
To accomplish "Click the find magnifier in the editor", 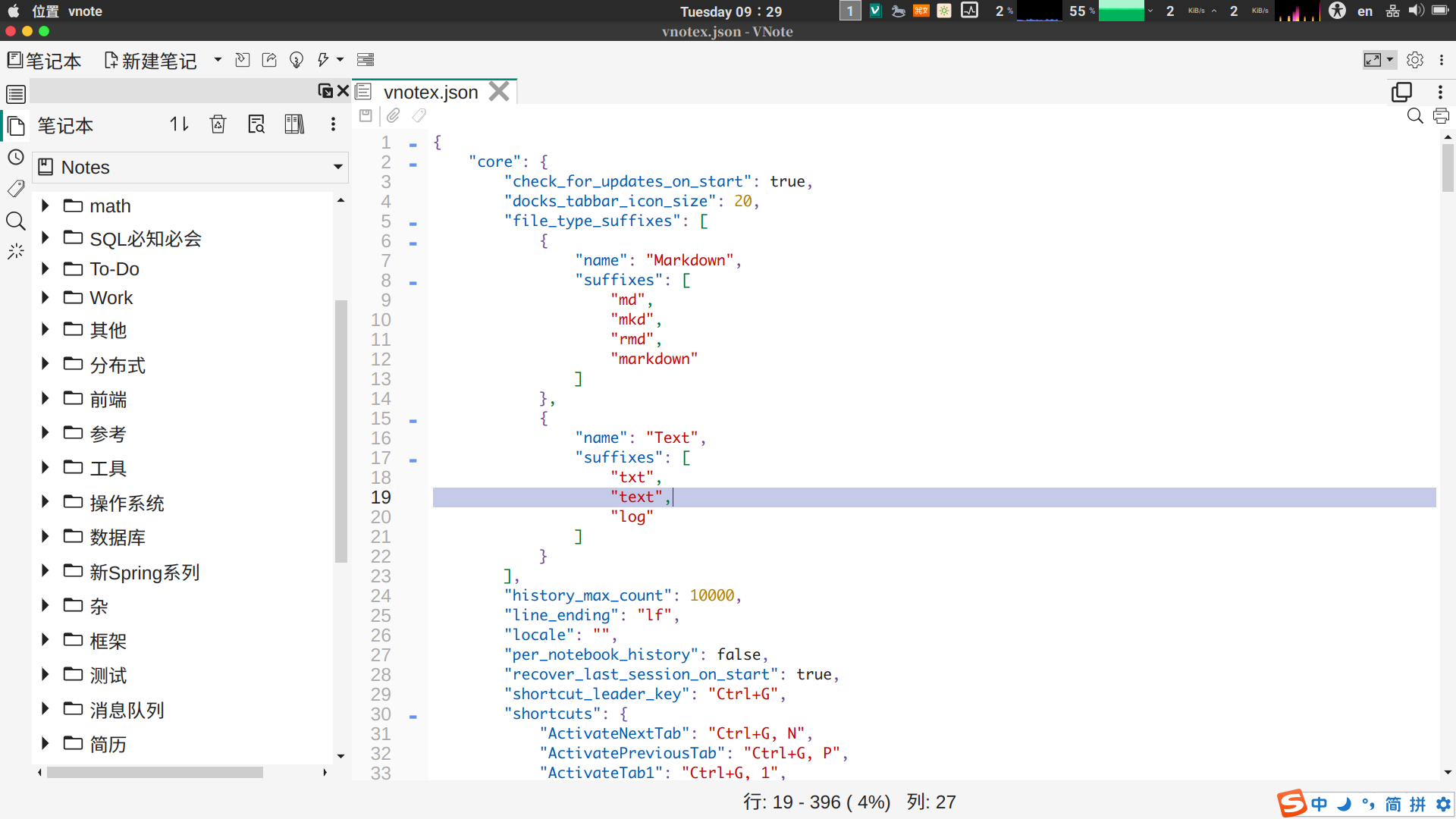I will coord(1415,116).
